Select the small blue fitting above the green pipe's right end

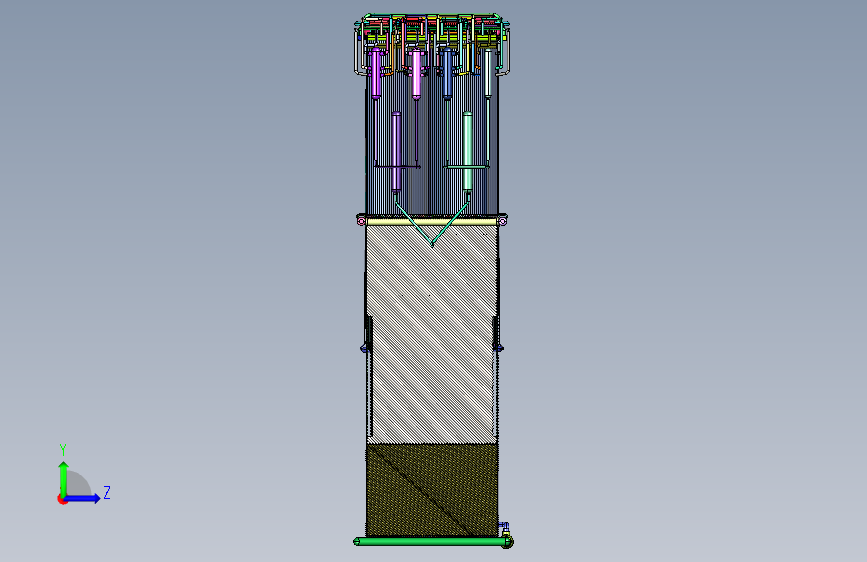point(504,527)
